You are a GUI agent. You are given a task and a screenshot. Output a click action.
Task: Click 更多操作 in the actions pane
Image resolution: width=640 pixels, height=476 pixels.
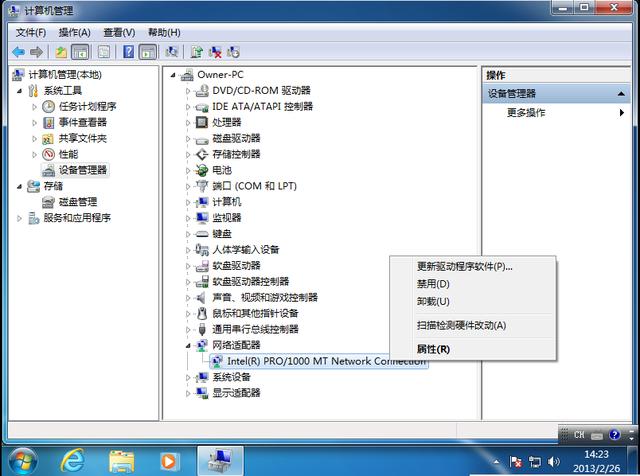tap(526, 113)
